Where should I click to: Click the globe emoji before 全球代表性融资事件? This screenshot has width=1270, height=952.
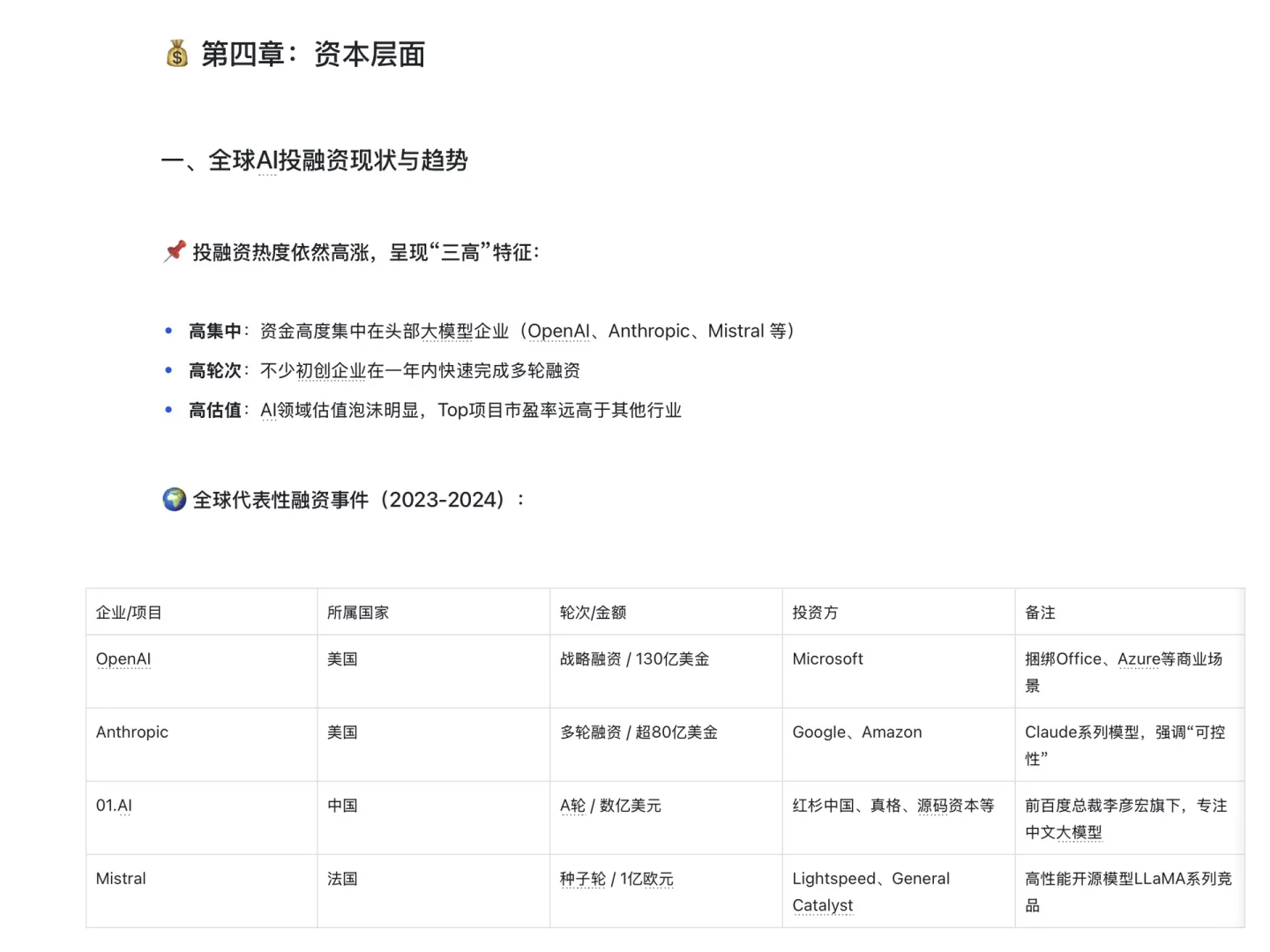tap(175, 500)
